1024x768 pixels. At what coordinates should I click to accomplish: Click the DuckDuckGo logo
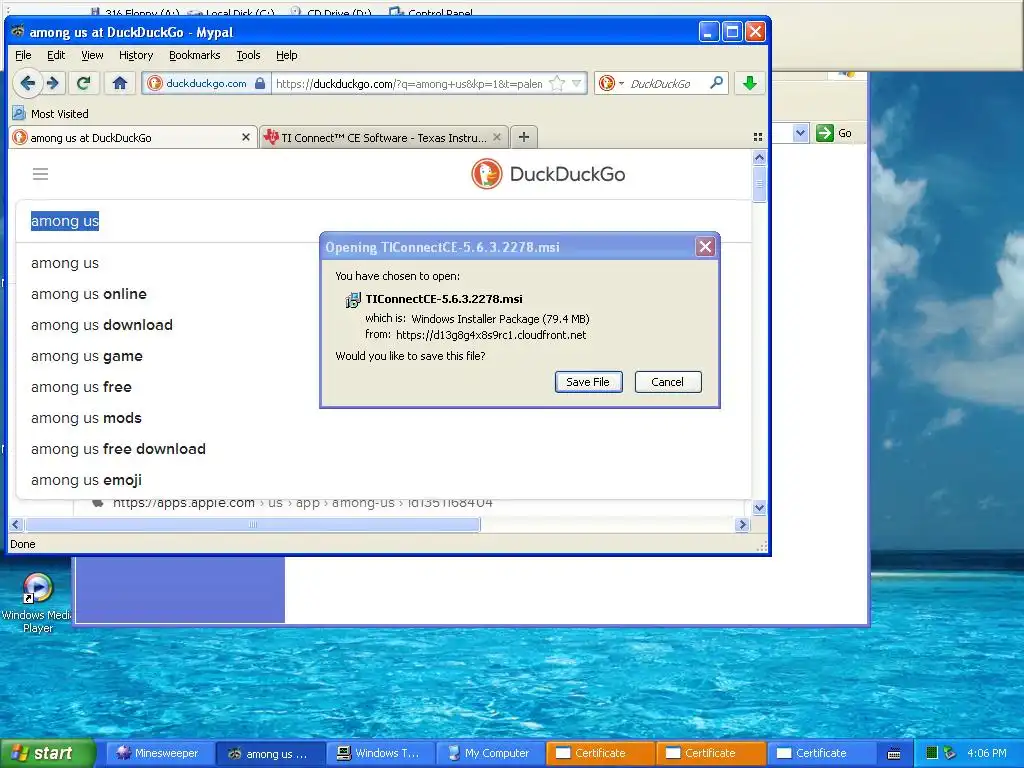point(549,174)
